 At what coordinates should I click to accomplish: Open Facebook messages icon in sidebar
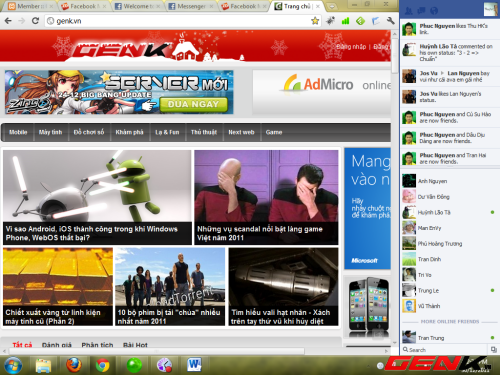tap(421, 11)
